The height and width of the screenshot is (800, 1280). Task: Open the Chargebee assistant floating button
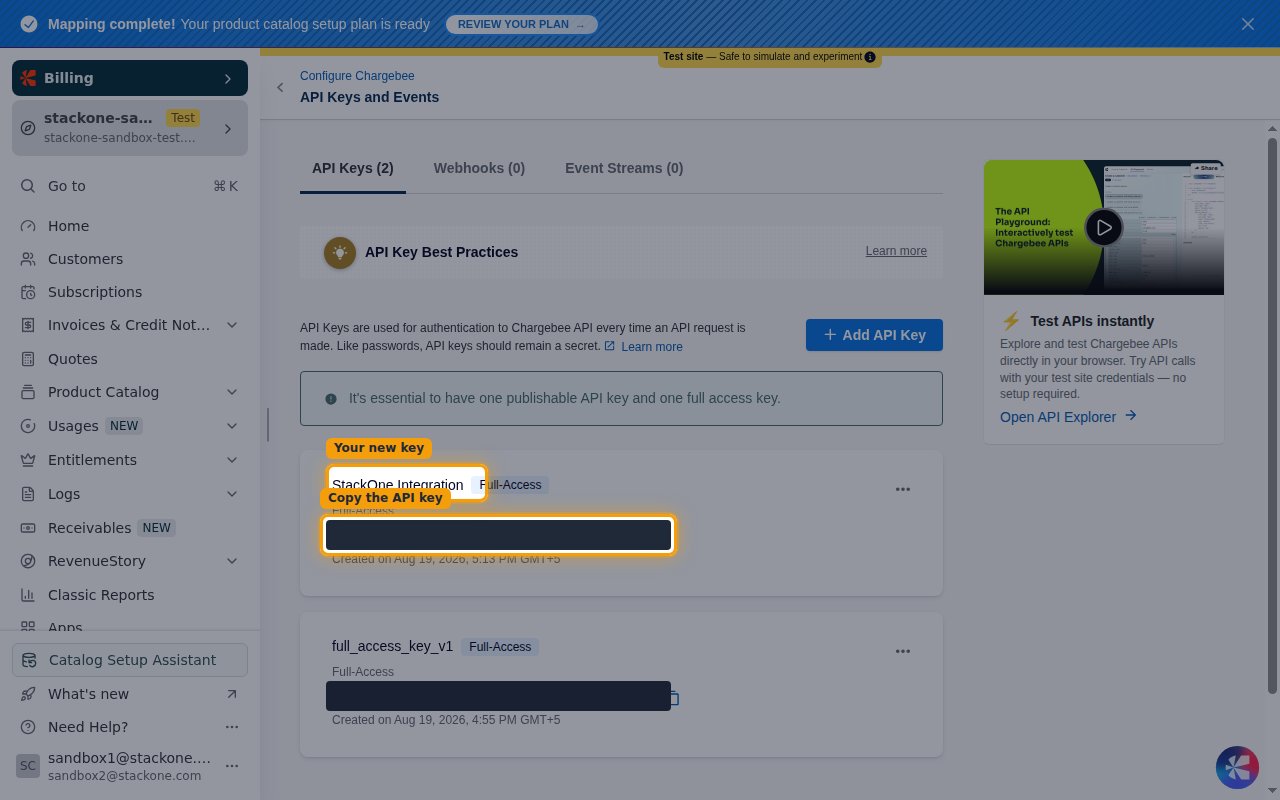pos(1237,767)
